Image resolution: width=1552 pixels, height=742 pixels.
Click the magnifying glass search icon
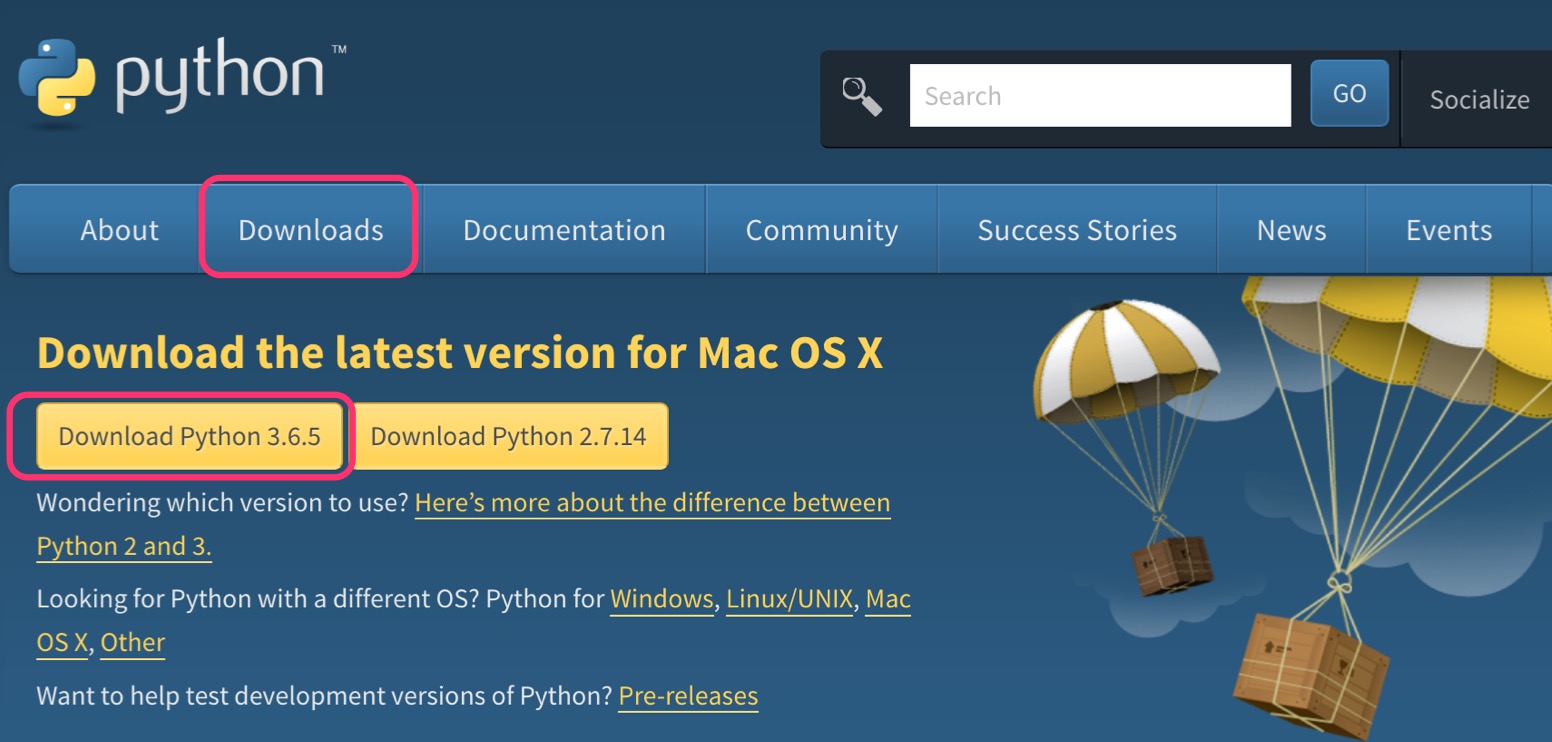click(861, 97)
